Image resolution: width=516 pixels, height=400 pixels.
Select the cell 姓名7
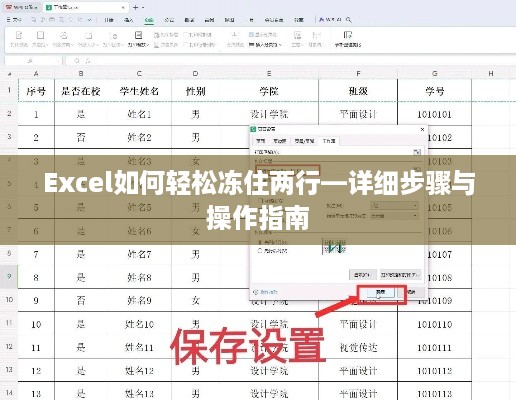point(139,255)
